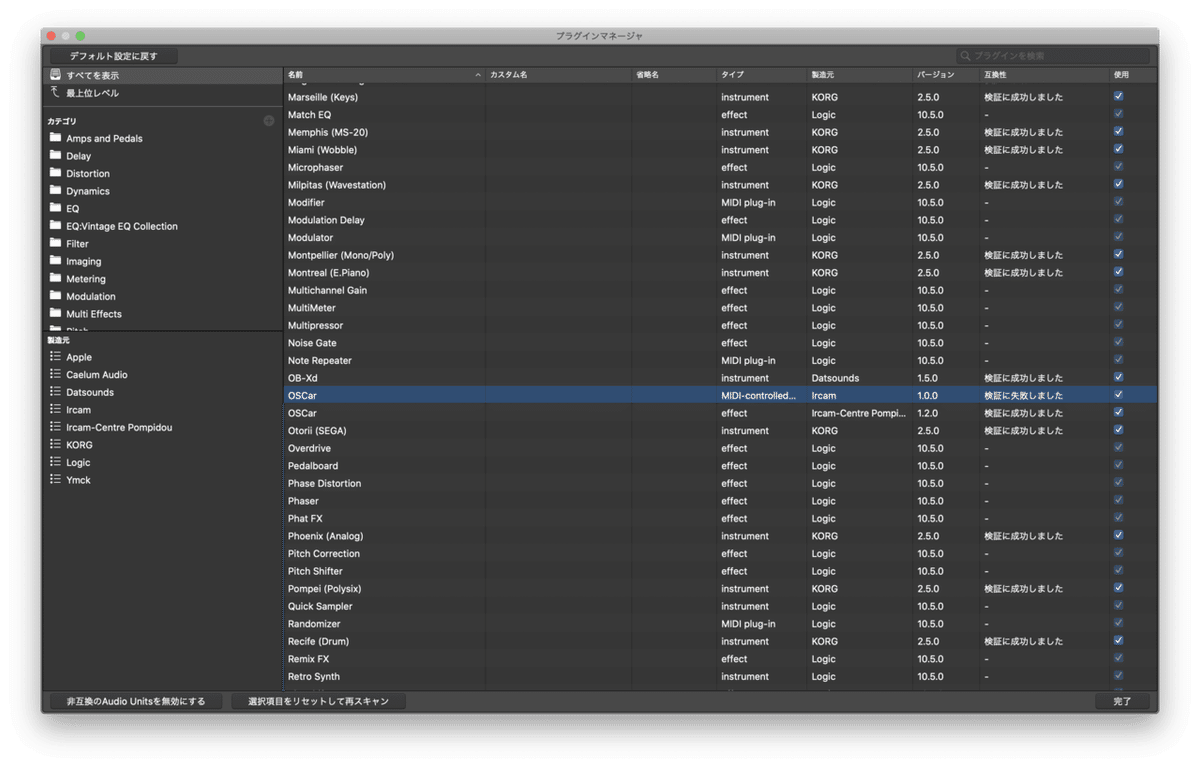Sort by the 製造元 column header

point(860,75)
